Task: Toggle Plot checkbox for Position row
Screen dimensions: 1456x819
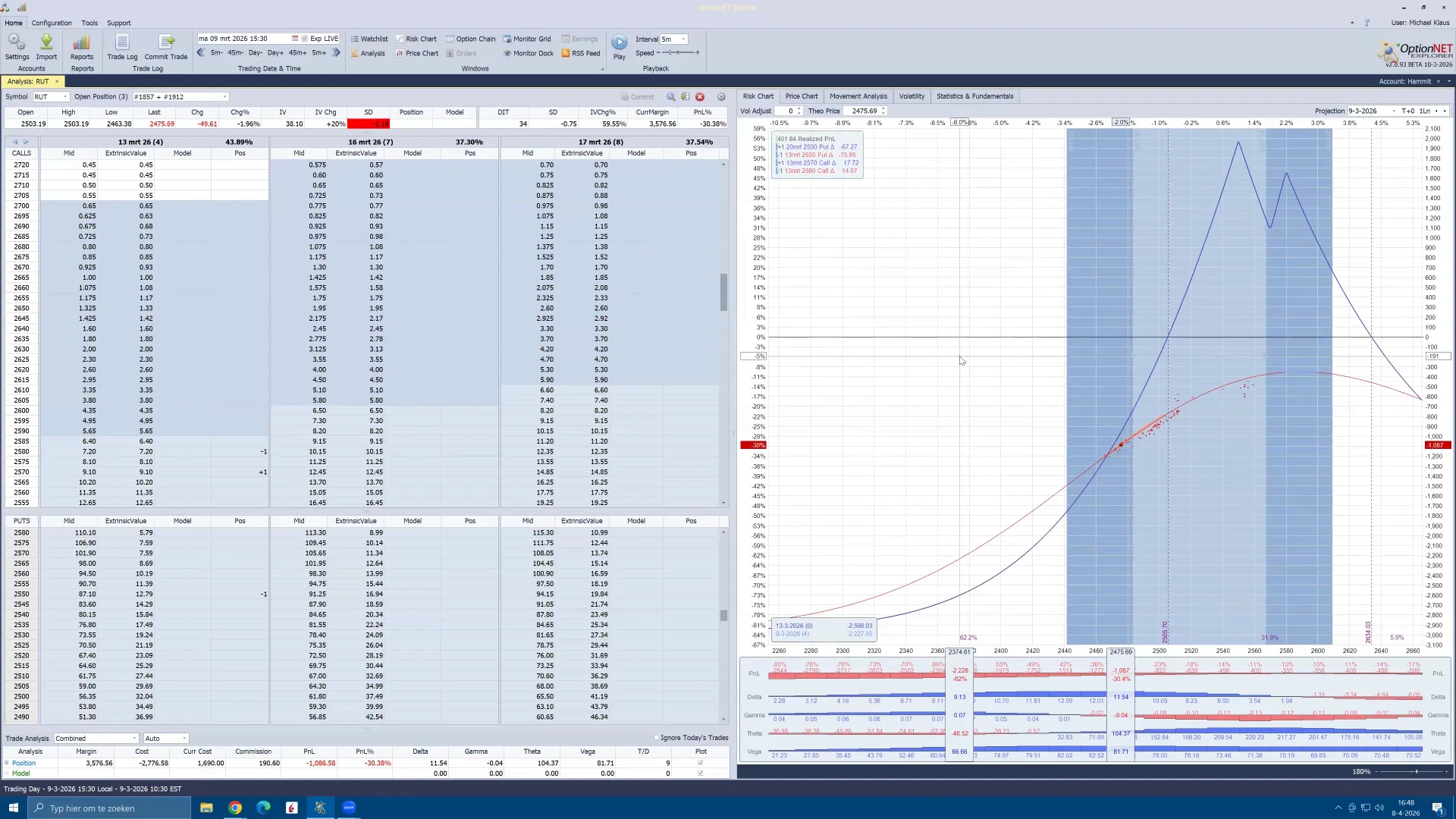Action: click(x=700, y=763)
